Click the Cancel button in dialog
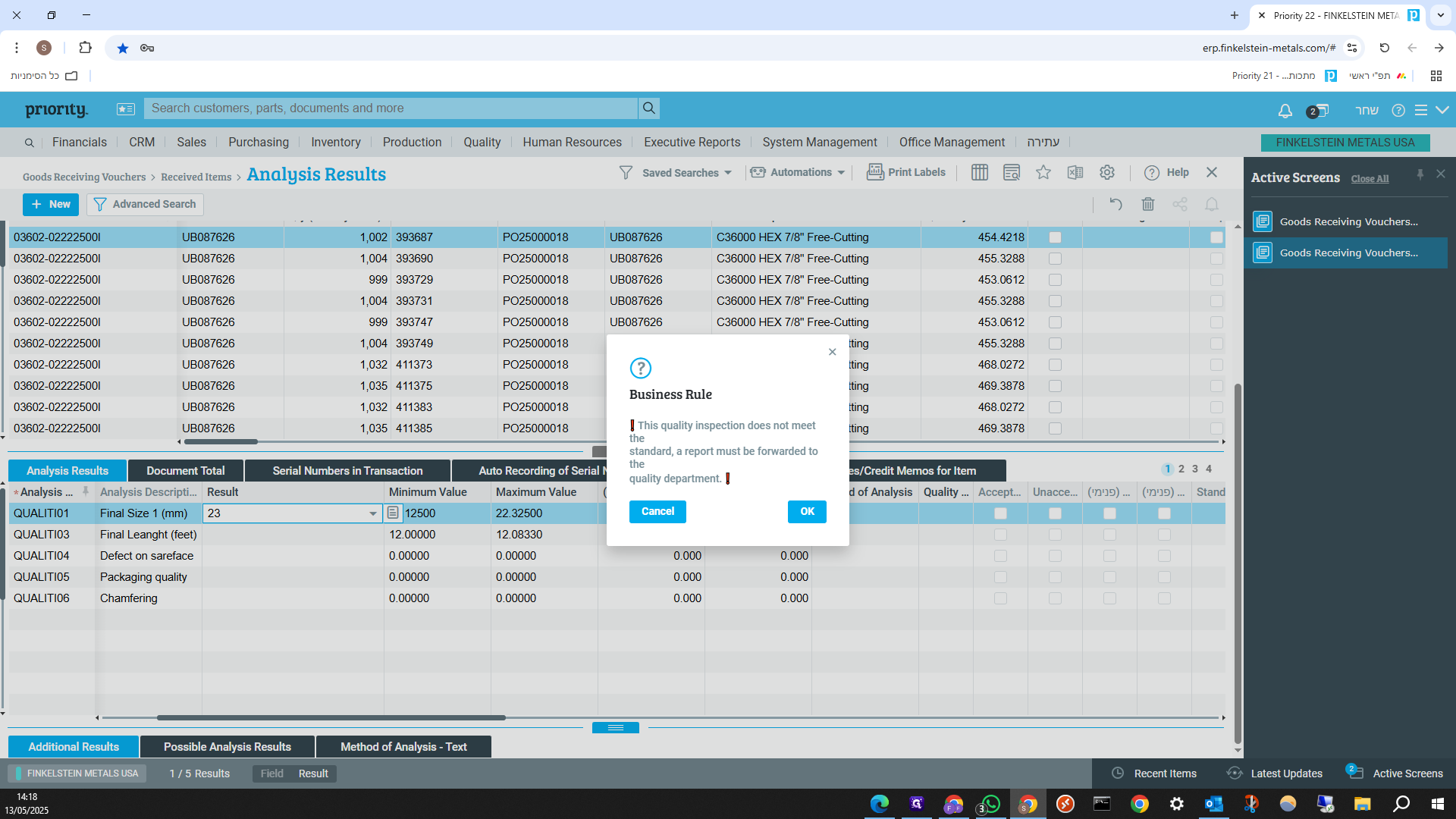Viewport: 1456px width, 819px height. (657, 512)
